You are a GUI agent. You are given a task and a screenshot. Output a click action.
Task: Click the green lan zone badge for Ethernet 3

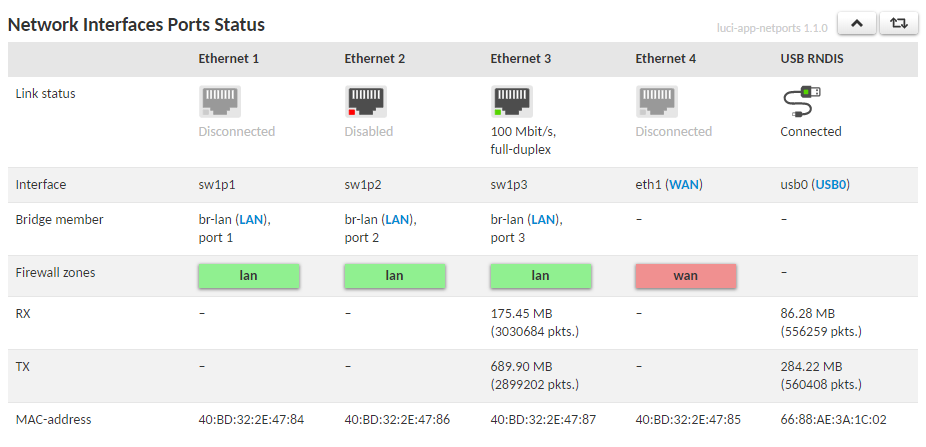540,276
